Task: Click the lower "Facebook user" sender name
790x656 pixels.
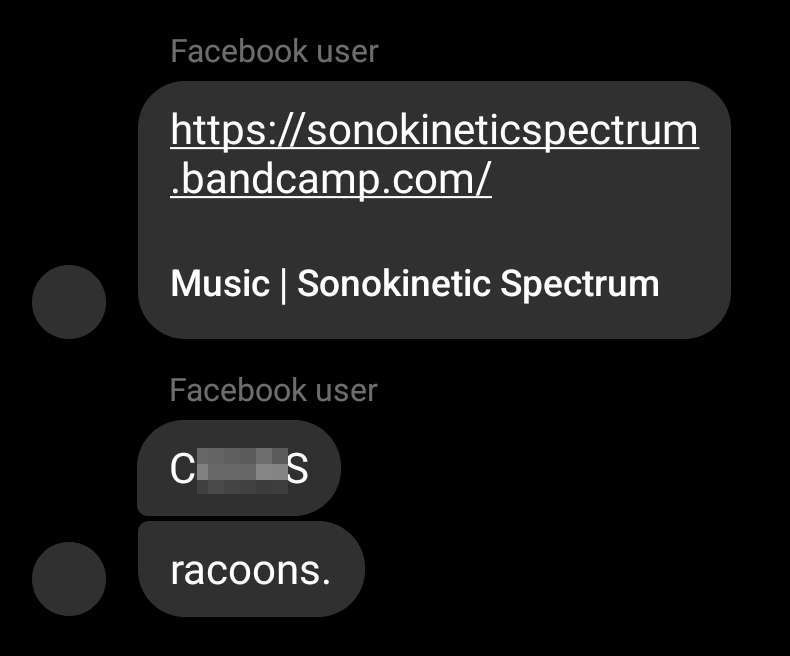Action: [274, 390]
